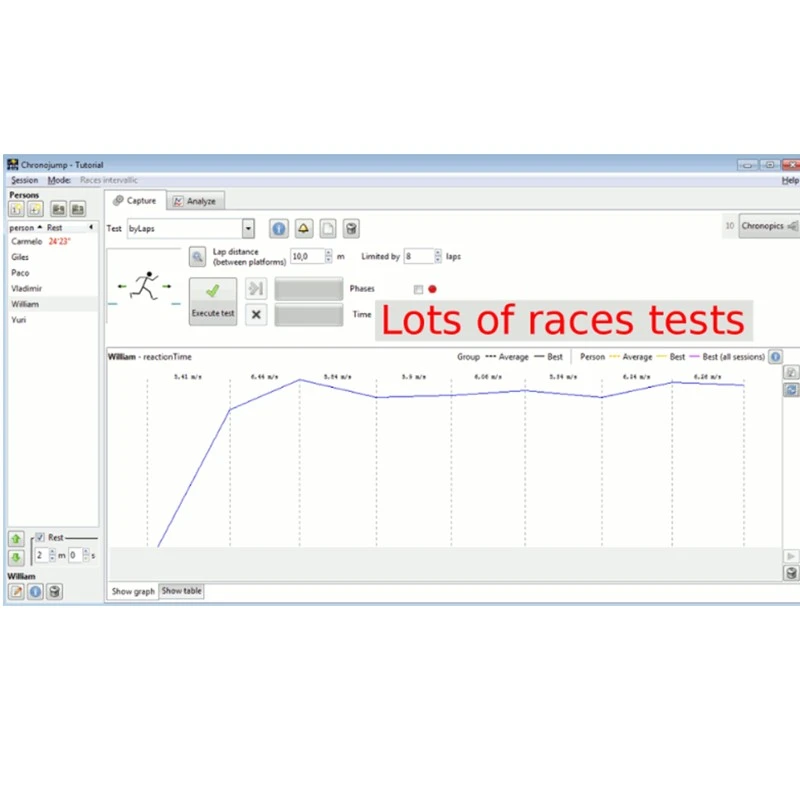Toggle the Rest checkbox
800x800 pixels.
click(x=40, y=538)
